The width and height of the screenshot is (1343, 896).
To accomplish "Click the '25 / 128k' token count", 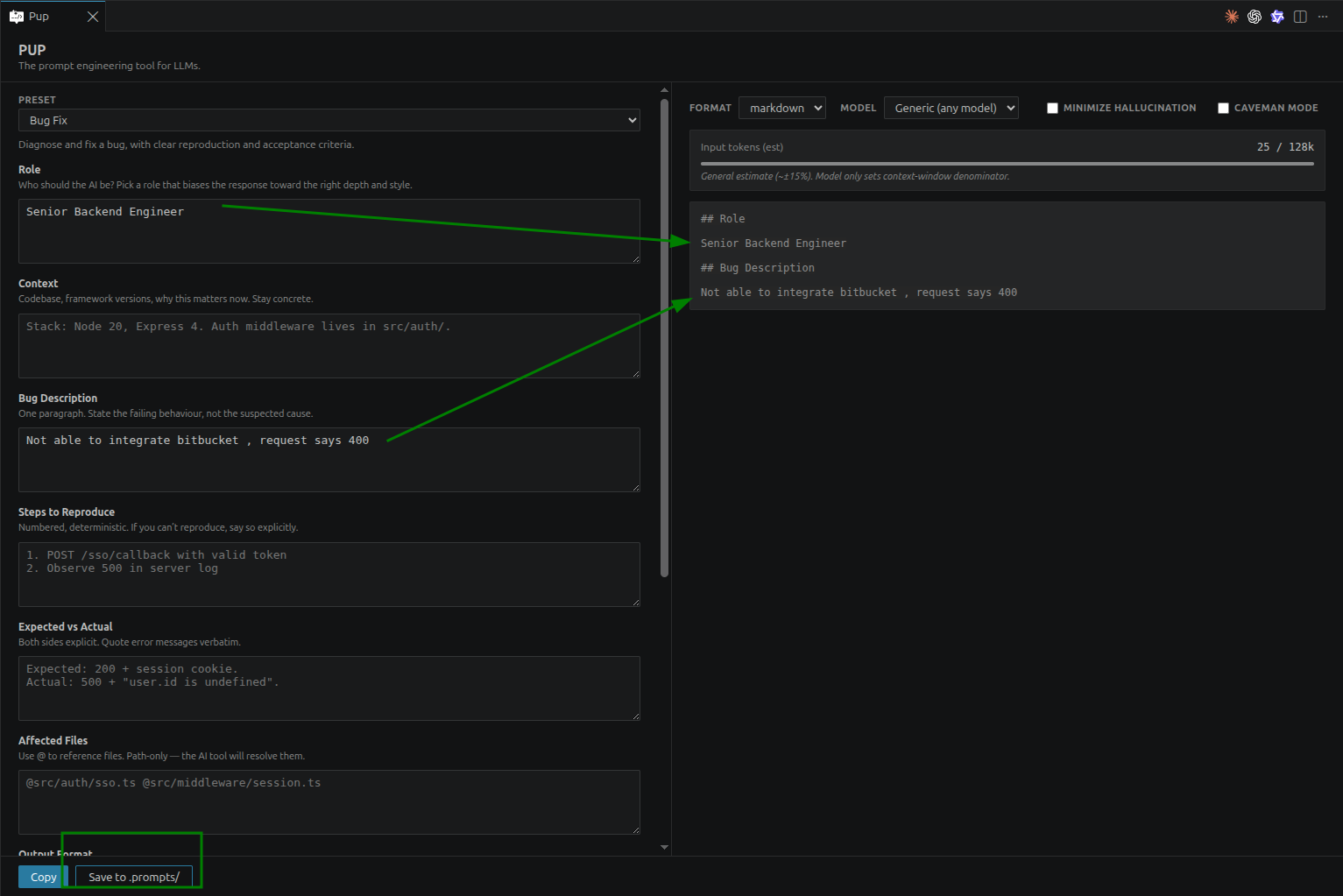I will click(1285, 147).
